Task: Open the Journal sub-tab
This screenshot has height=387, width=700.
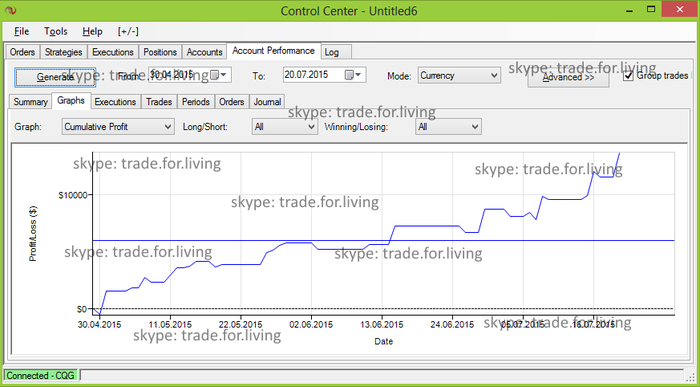Action: coord(267,102)
